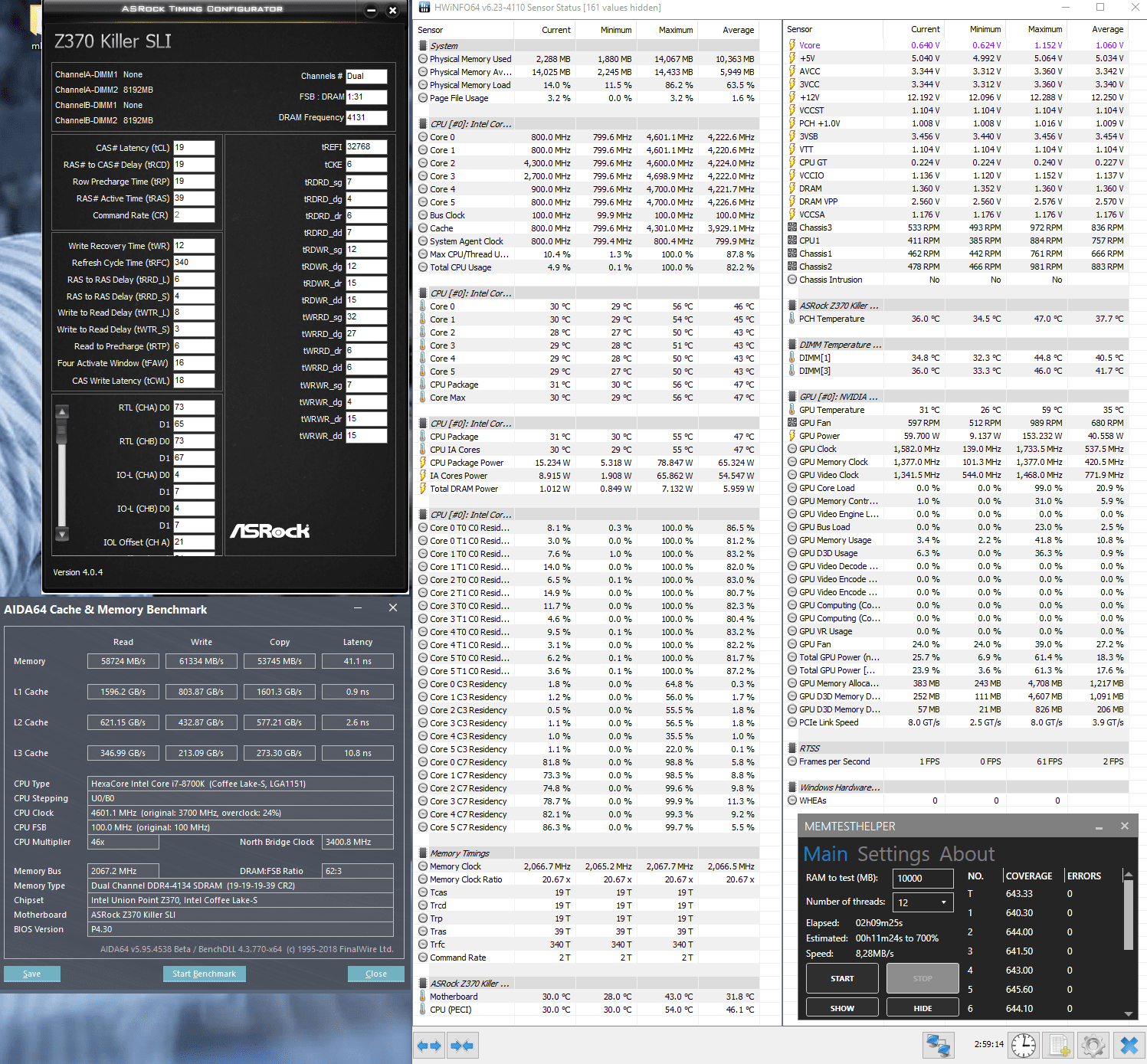The height and width of the screenshot is (1064, 1147).
Task: Click the RTSS group icon
Action: click(792, 748)
